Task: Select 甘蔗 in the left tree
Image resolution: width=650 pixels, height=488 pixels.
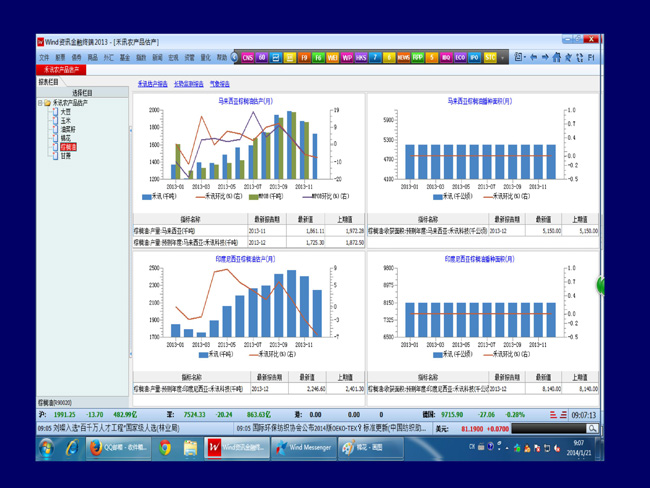Action: [x=65, y=156]
